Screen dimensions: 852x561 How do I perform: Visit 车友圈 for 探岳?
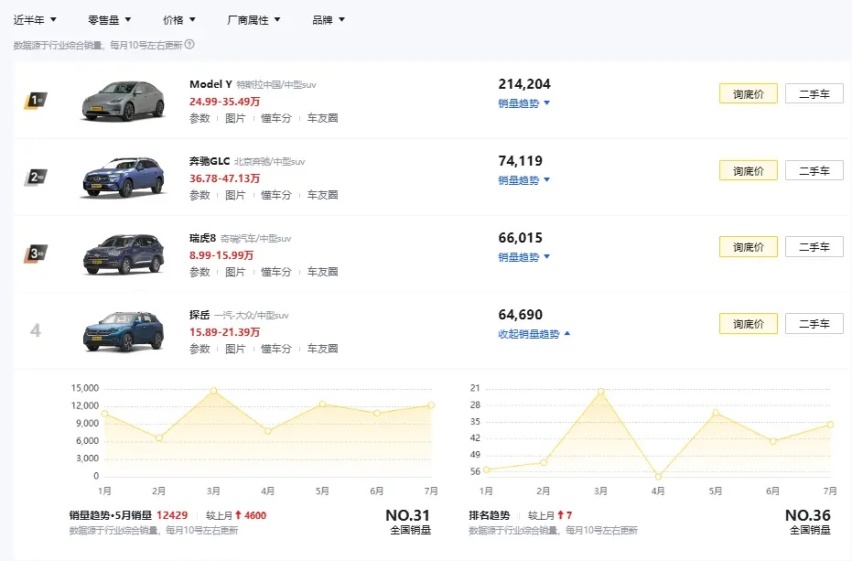pyautogui.click(x=322, y=348)
